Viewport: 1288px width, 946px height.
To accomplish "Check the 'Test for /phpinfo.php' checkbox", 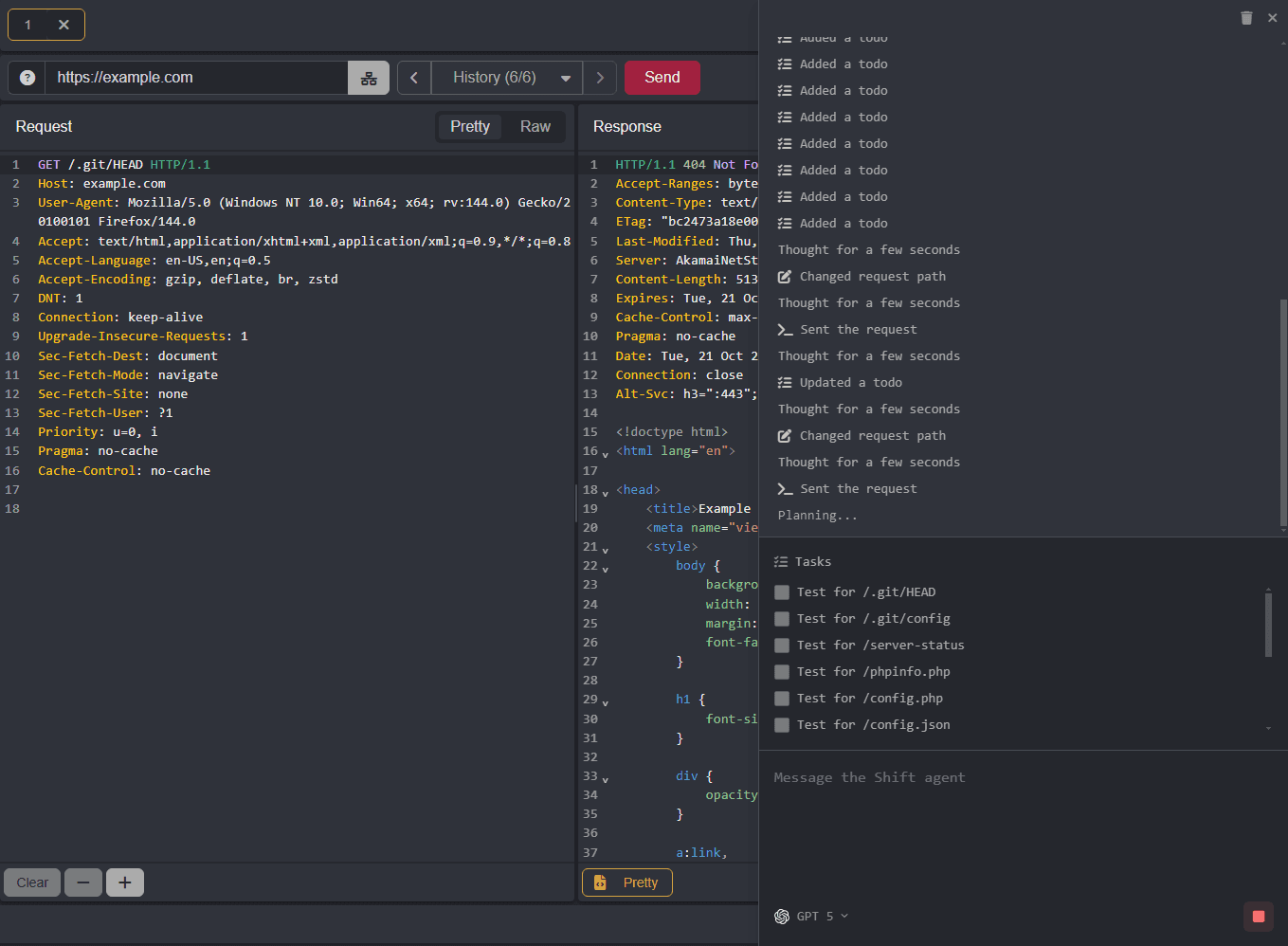I will click(781, 671).
